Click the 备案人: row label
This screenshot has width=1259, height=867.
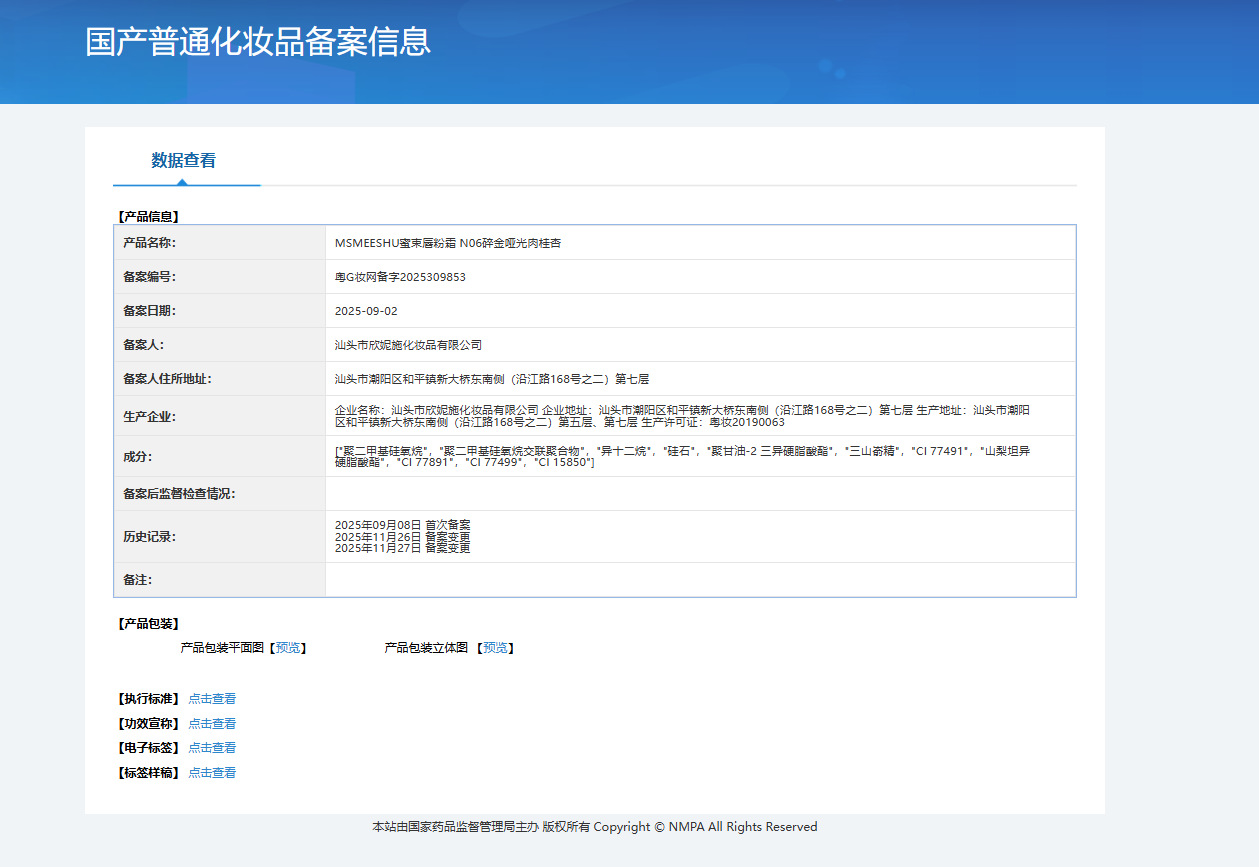[143, 345]
